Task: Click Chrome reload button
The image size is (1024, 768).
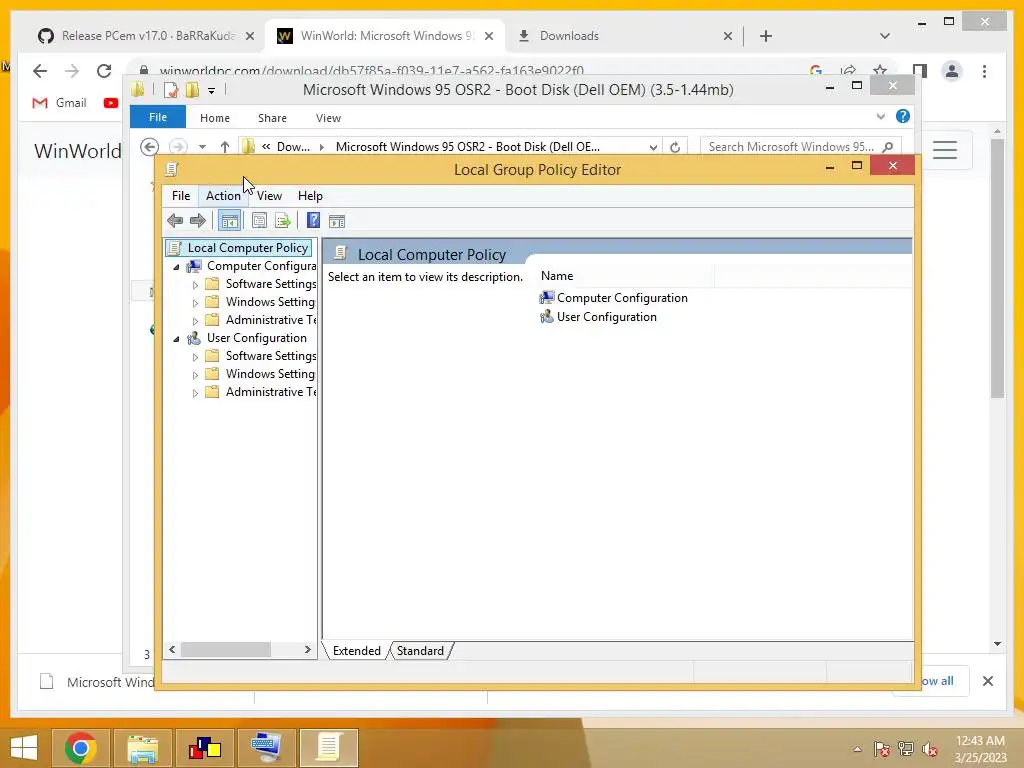Action: pos(104,71)
